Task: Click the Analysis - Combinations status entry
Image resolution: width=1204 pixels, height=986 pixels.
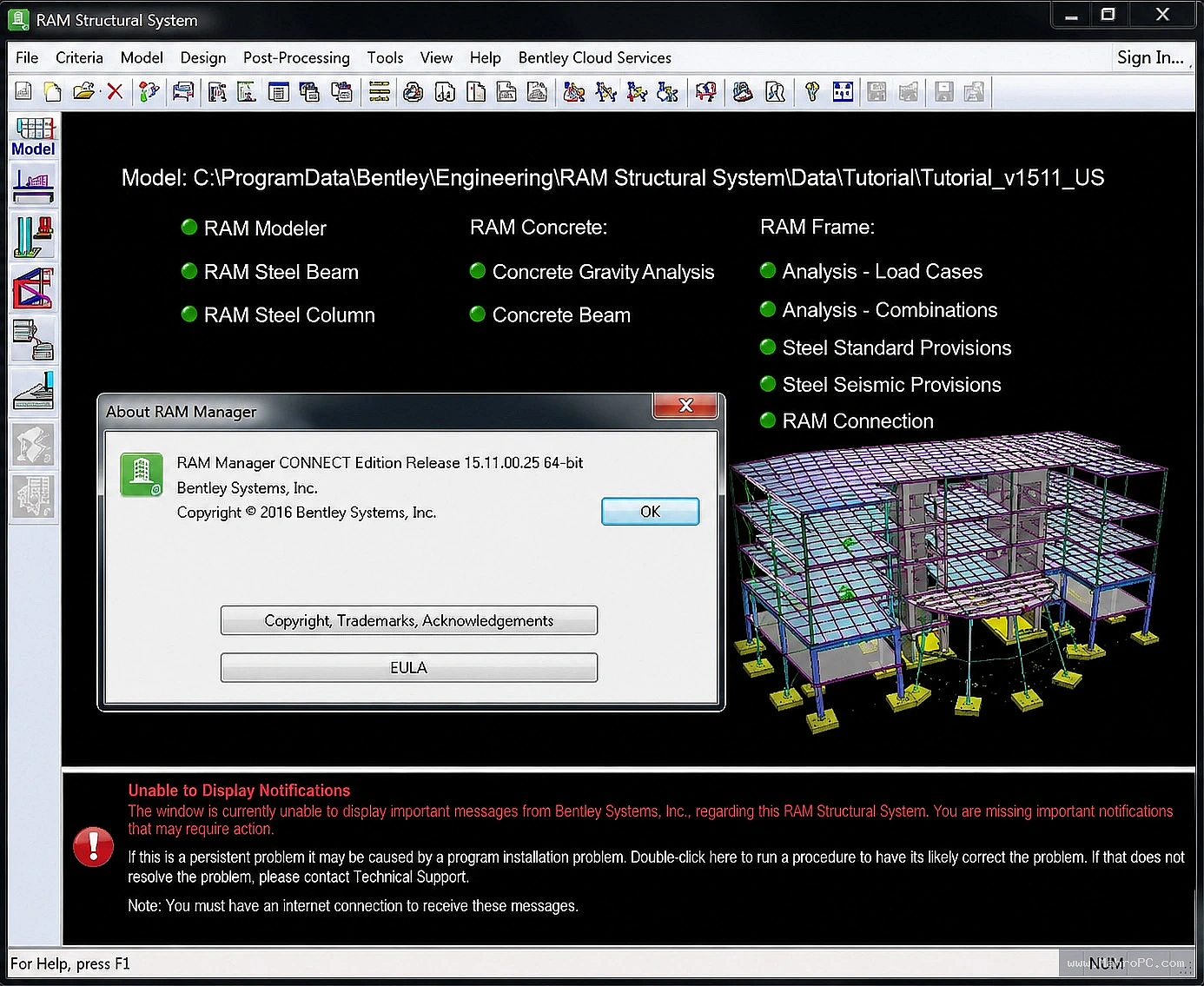Action: [x=878, y=309]
